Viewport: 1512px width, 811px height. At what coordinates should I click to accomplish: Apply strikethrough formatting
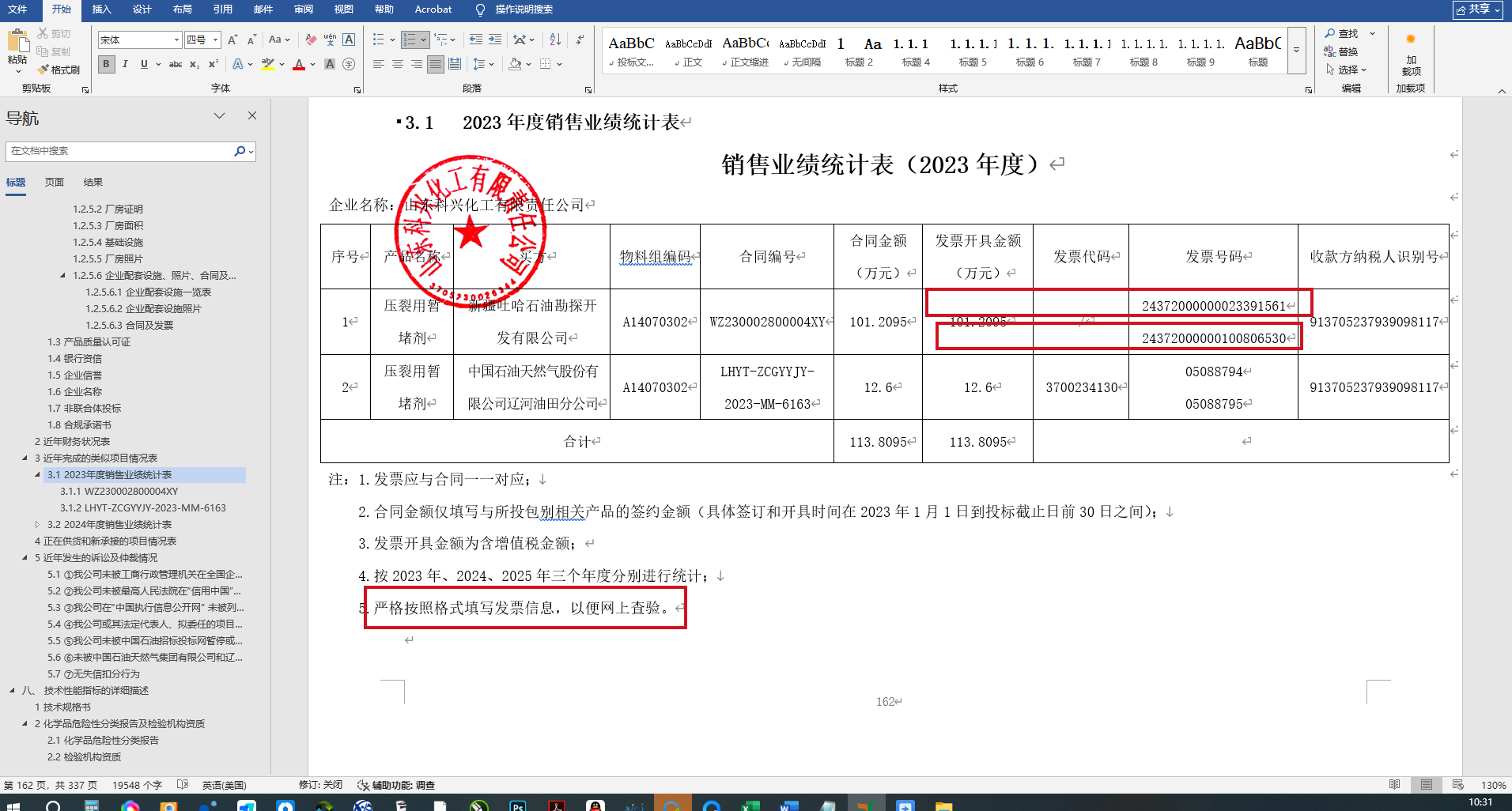tap(176, 64)
